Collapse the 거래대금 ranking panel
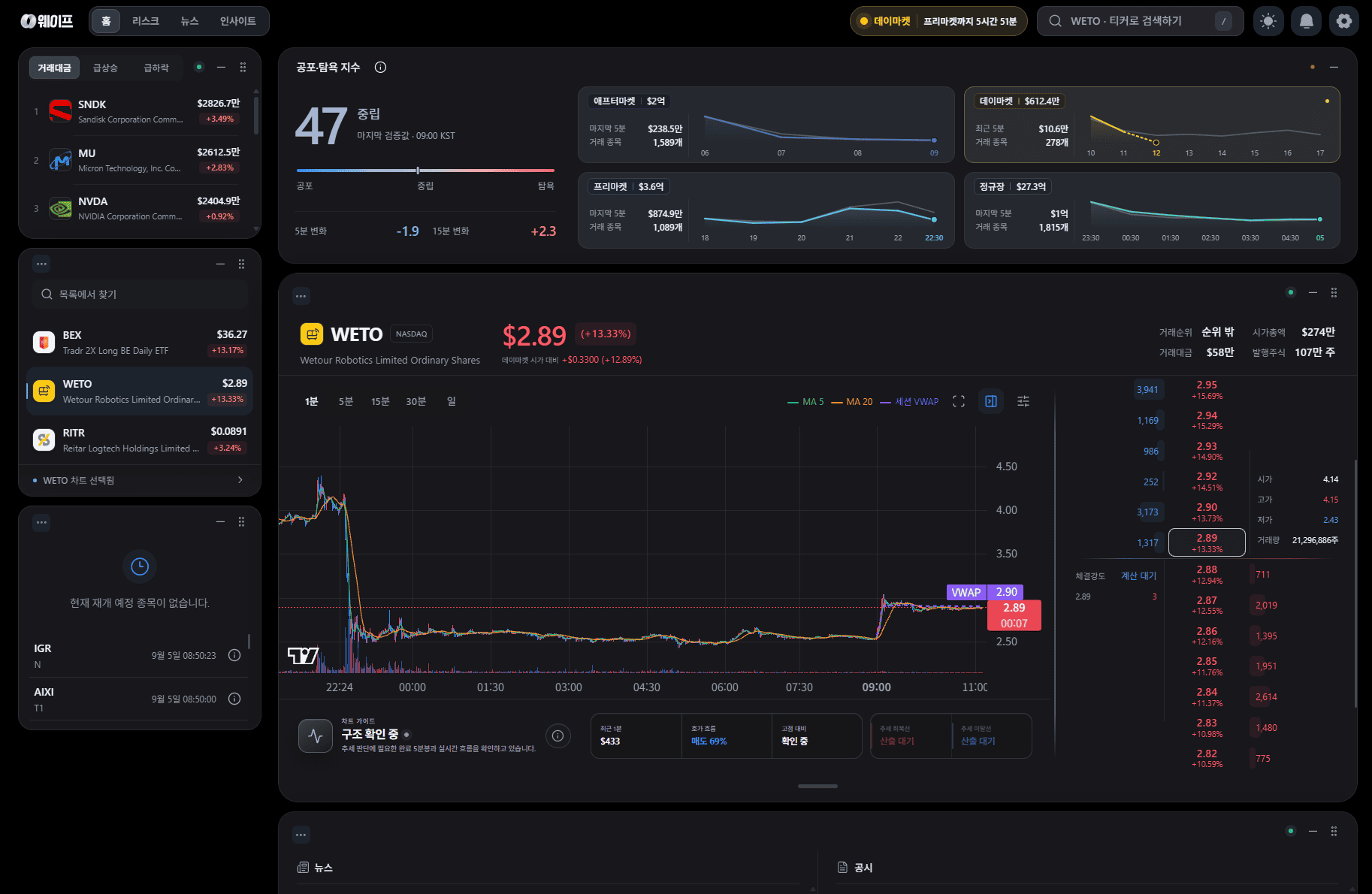 tap(221, 68)
